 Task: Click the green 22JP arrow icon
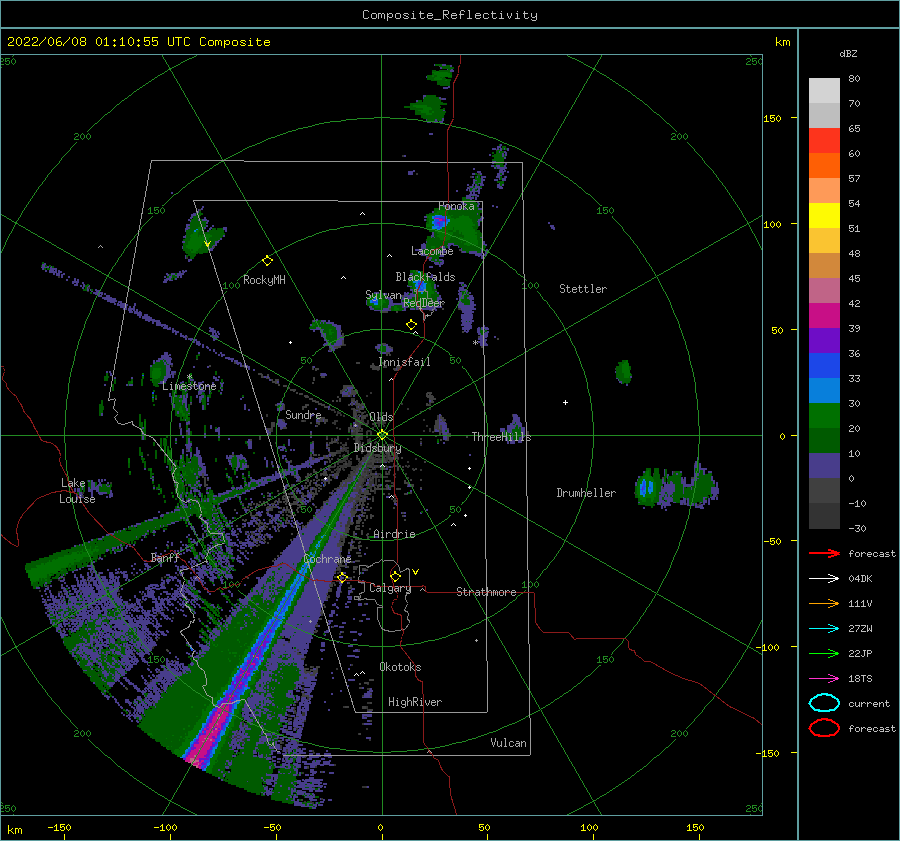(824, 653)
